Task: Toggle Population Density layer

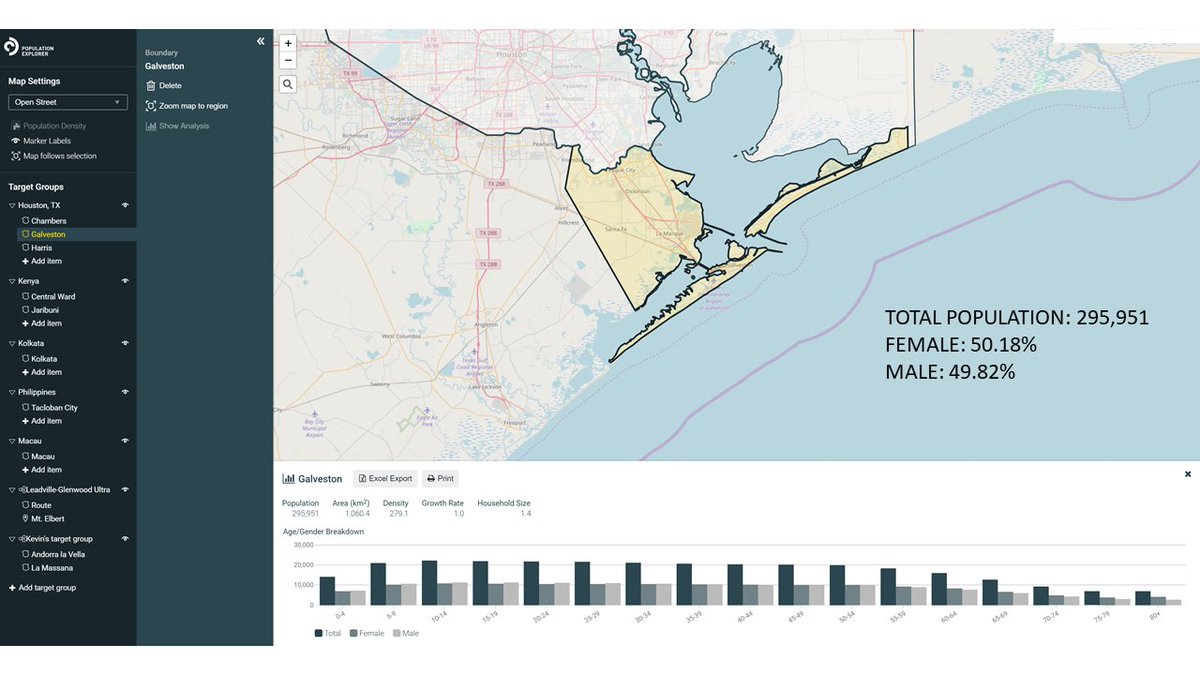Action: click(x=49, y=126)
